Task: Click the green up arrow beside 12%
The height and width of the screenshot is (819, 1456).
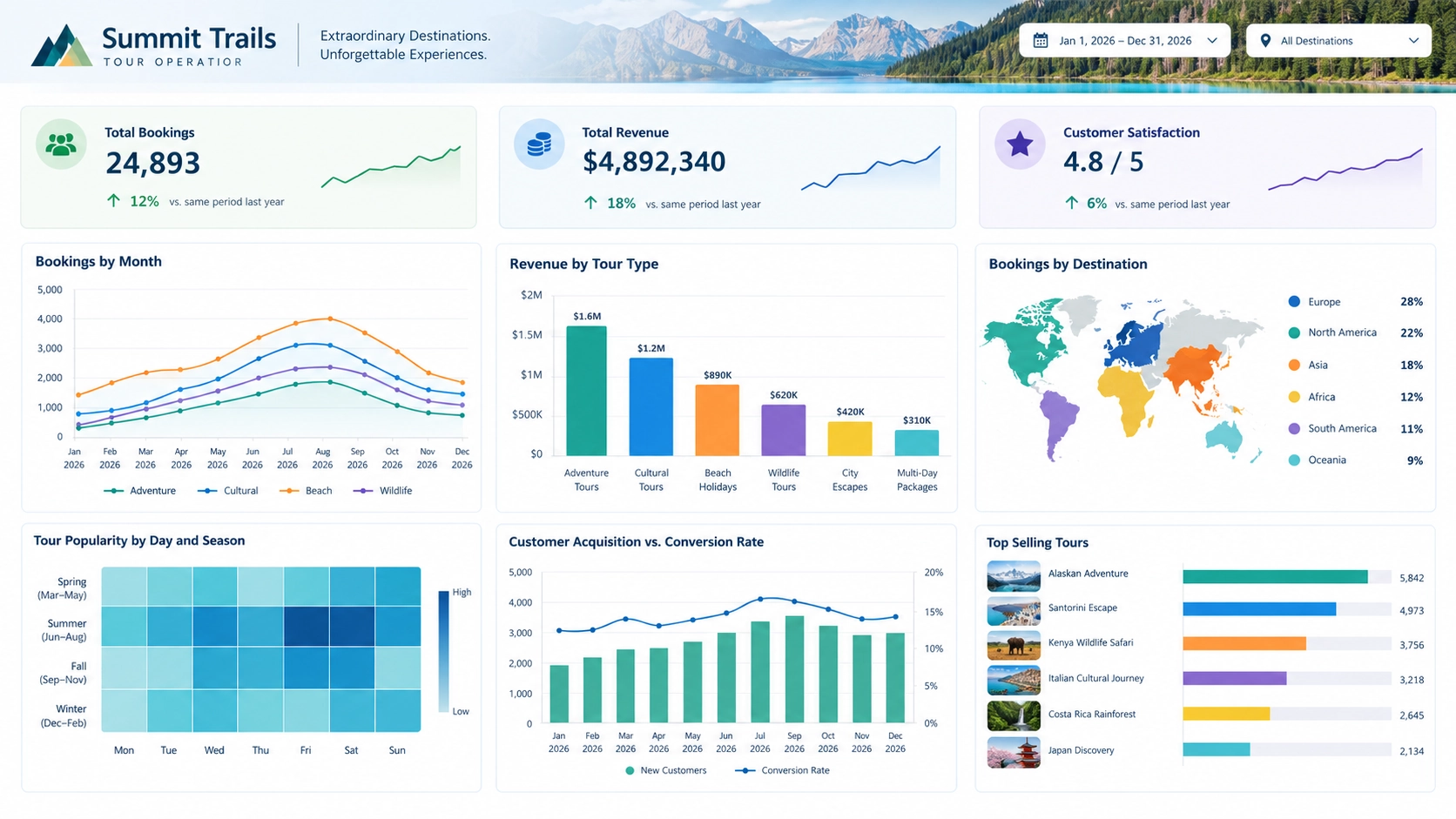Action: click(x=113, y=201)
